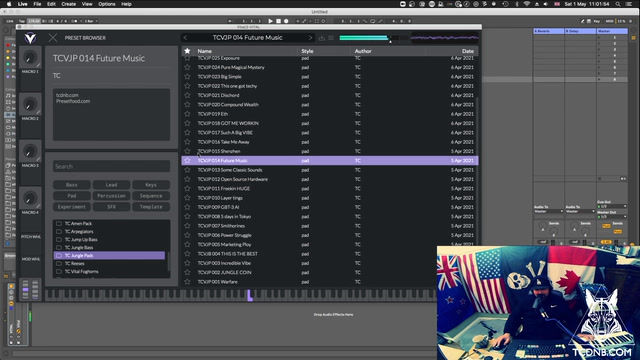The image size is (640, 360).
Task: Open the TC Vital Foghorns folder
Action: (109, 271)
